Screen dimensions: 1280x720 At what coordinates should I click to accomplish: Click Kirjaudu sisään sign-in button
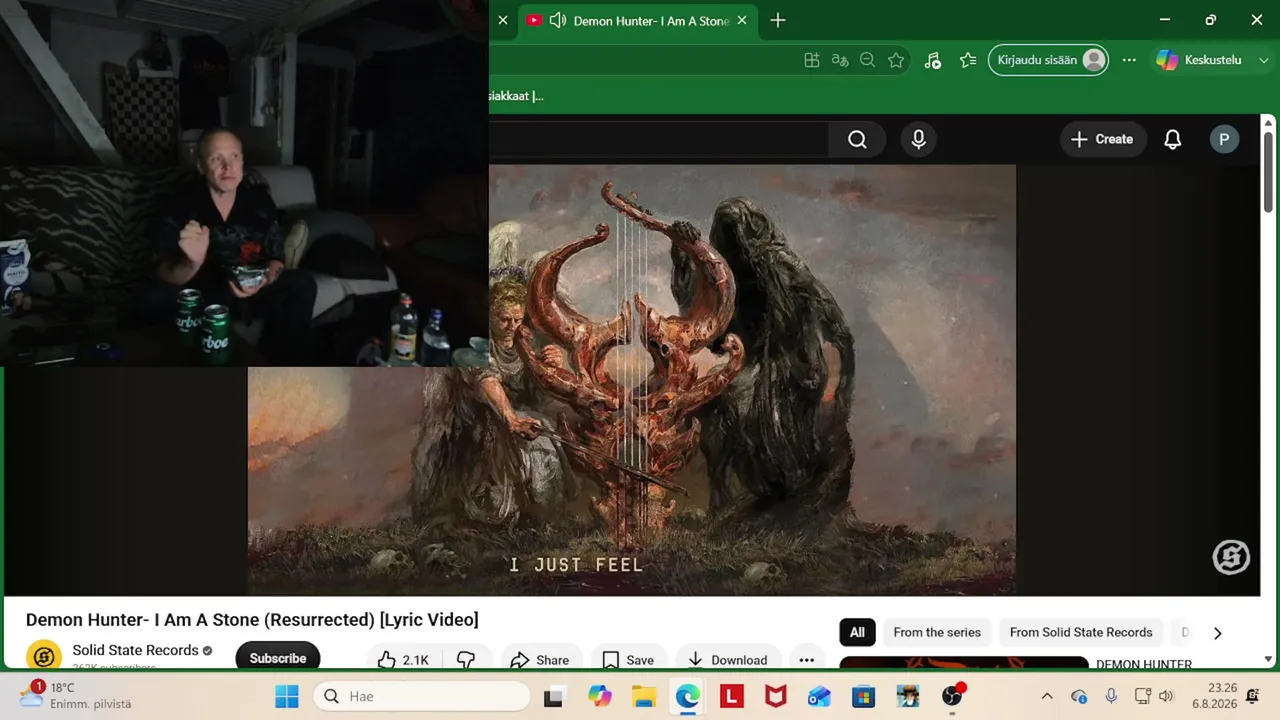tap(1048, 60)
